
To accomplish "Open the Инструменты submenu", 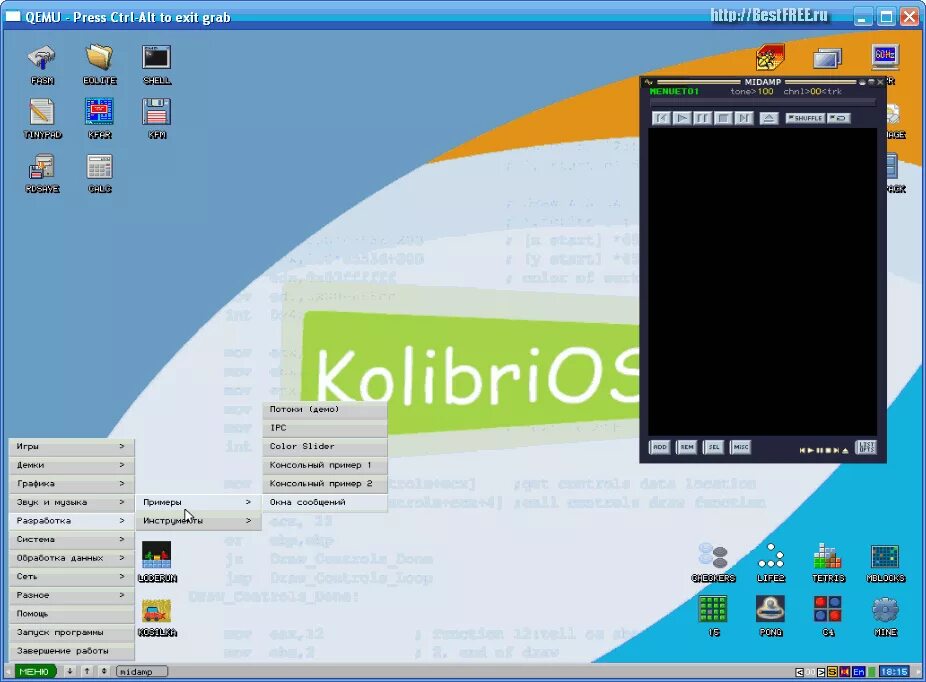I will click(198, 521).
